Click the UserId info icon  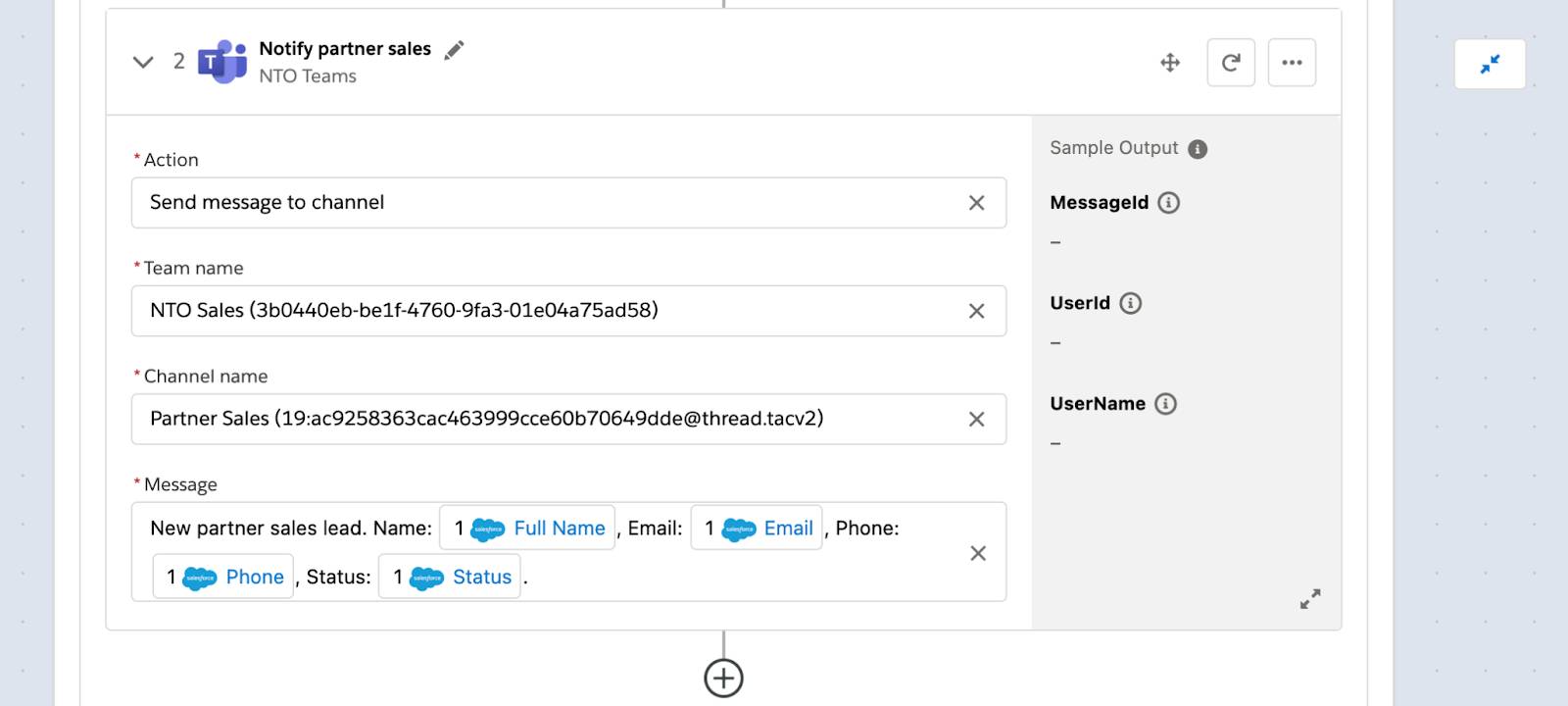(x=1130, y=303)
